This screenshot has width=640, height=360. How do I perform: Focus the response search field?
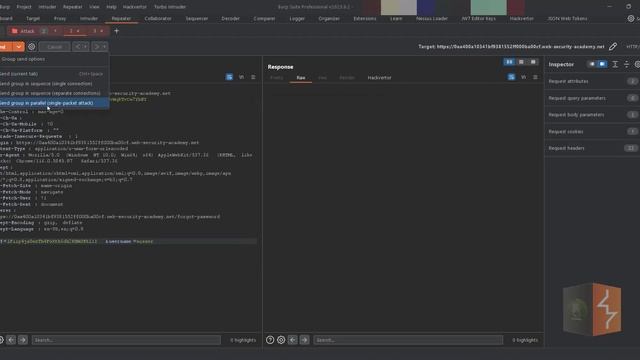coord(408,340)
